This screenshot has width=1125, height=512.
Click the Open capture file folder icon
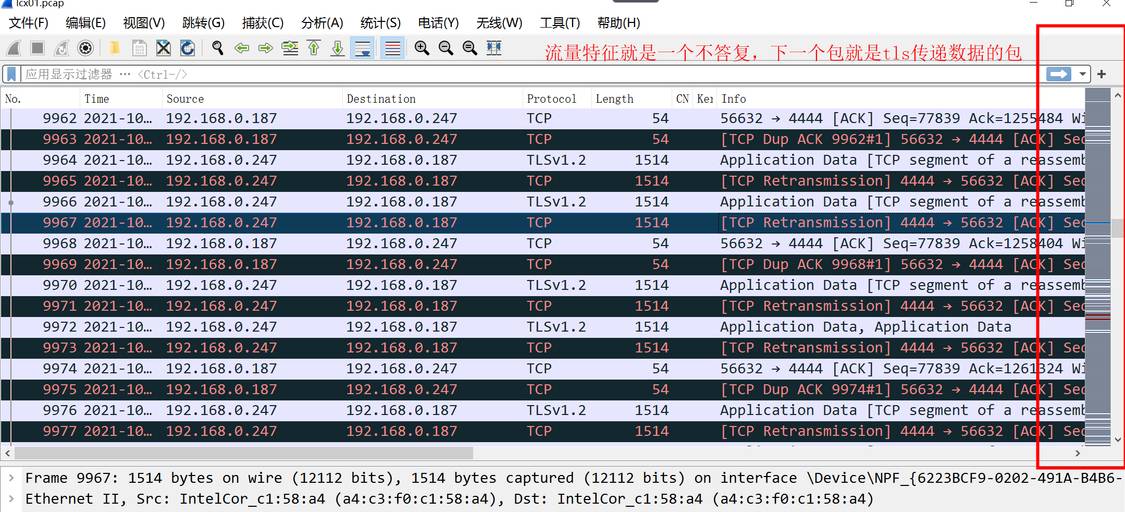tap(115, 49)
